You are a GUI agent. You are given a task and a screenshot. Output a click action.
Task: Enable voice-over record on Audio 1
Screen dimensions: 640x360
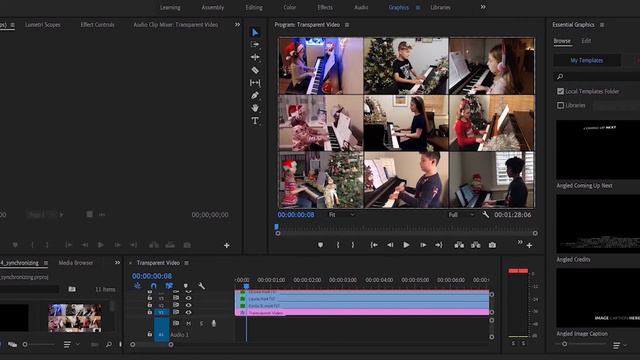[x=213, y=323]
